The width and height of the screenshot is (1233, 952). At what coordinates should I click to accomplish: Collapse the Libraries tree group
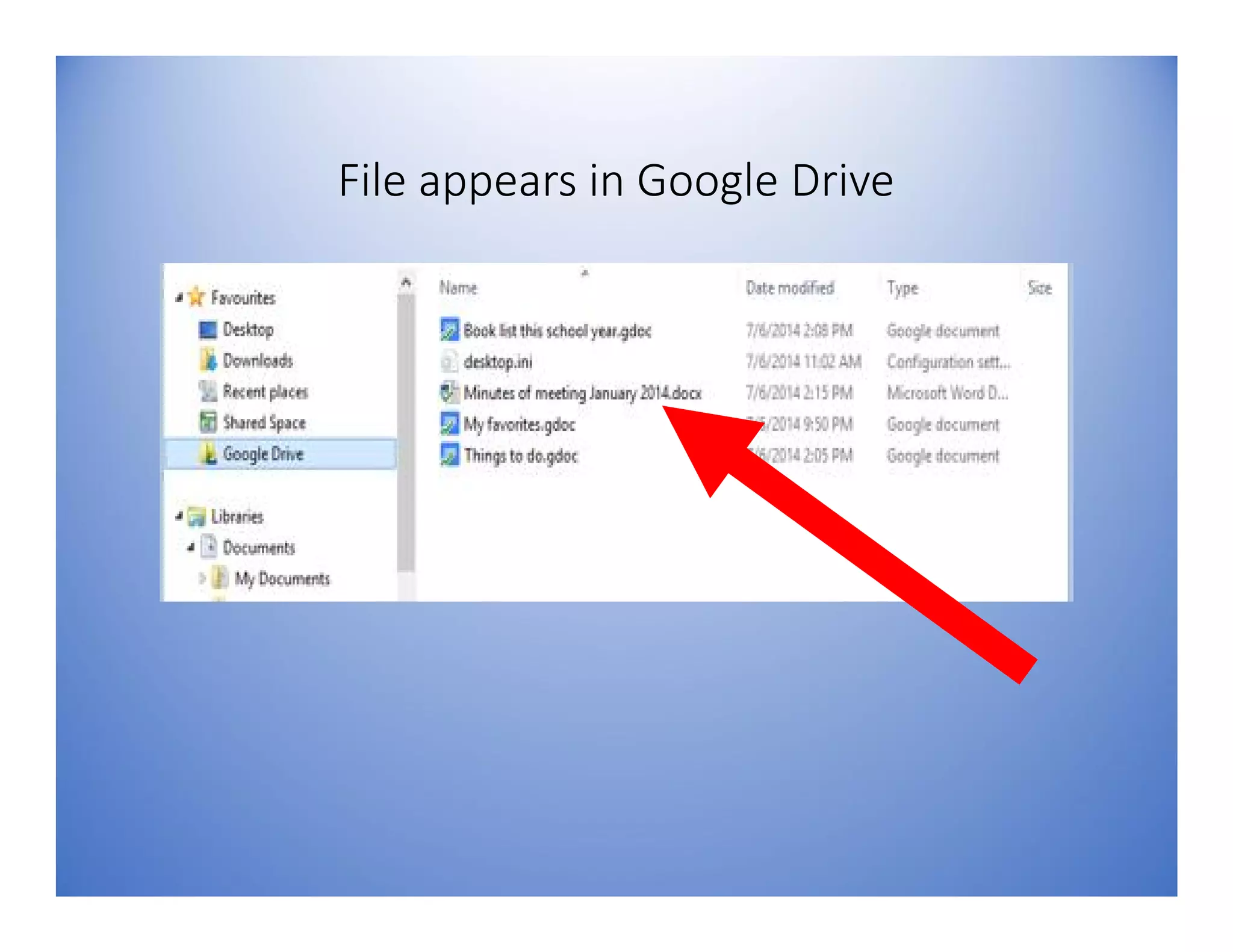point(179,516)
